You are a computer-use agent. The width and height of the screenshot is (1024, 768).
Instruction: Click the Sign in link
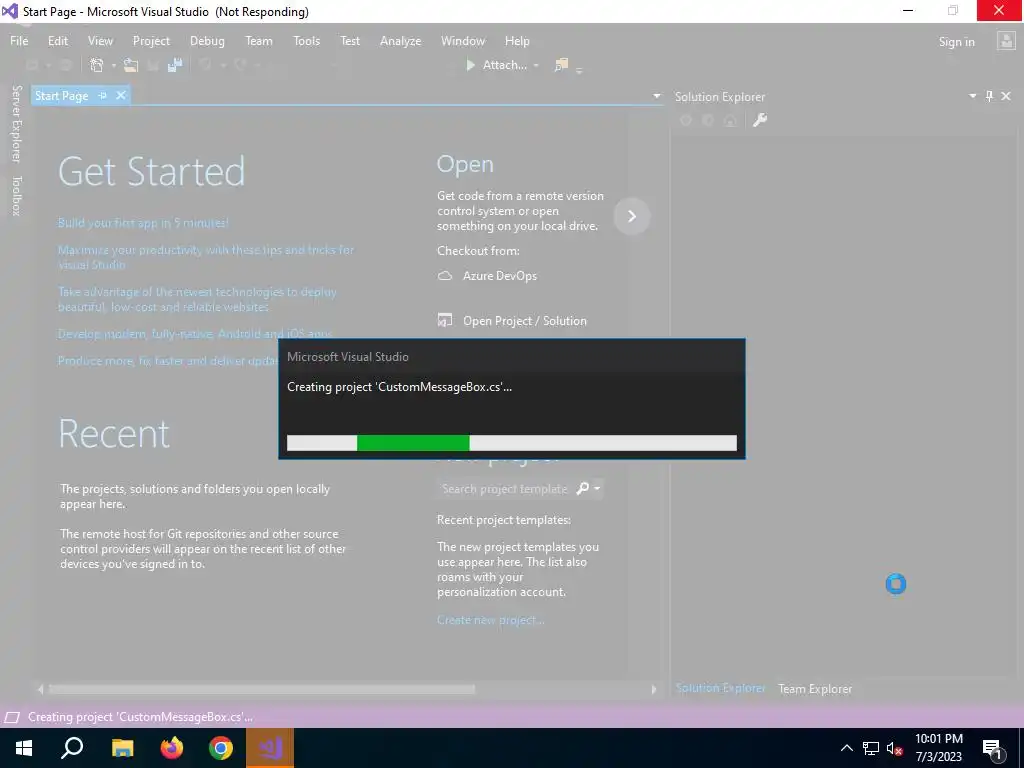956,42
